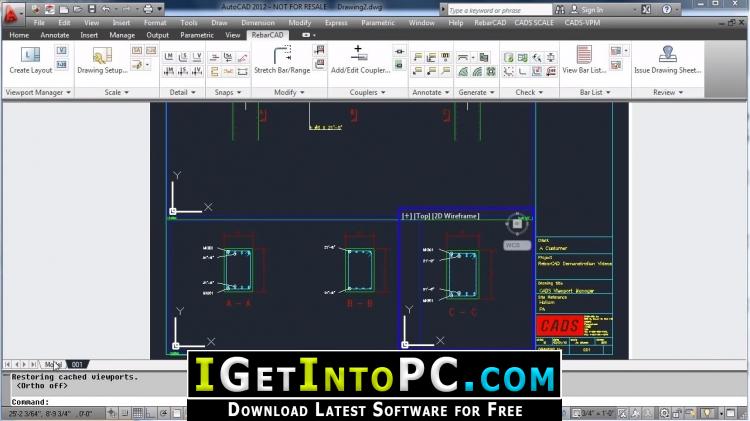750x421 pixels.
Task: Expand the Check panel
Action: pos(529,92)
